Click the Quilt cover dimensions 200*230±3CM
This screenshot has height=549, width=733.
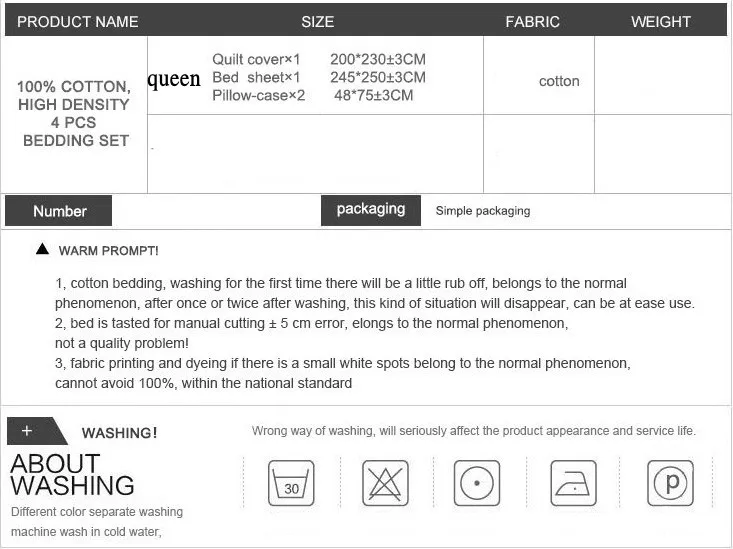(x=378, y=59)
